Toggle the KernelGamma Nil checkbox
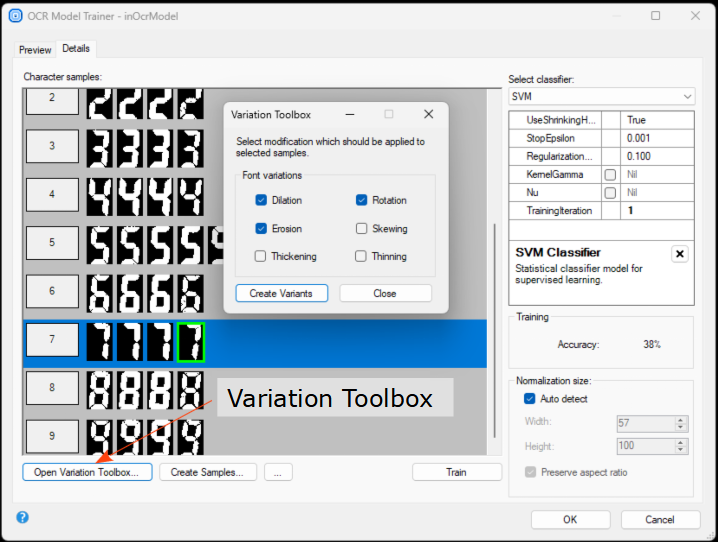The image size is (718, 542). coord(609,174)
